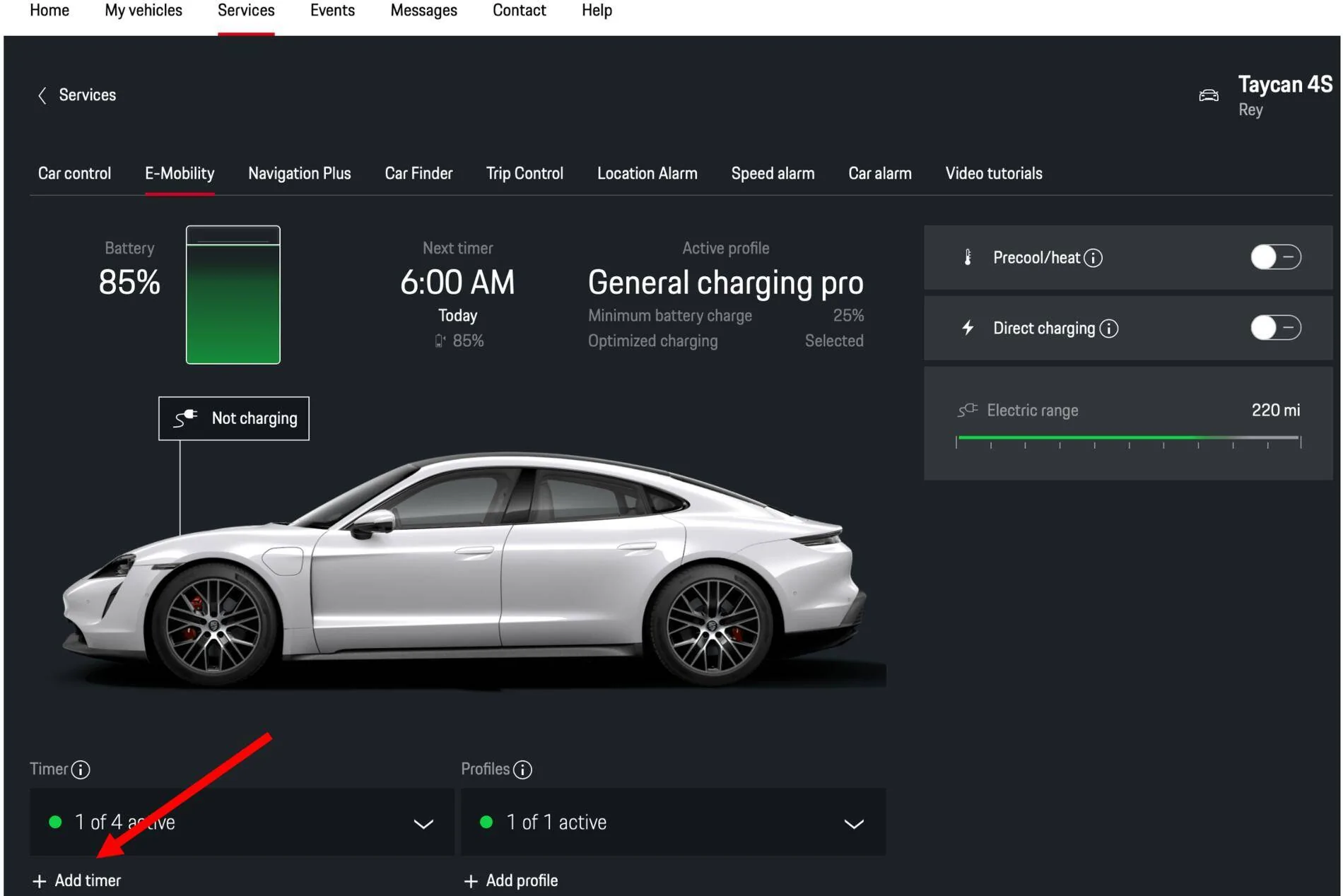Expand the Timer 1 of 4 active dropdown
Viewport: 1343px width, 896px height.
(x=242, y=823)
